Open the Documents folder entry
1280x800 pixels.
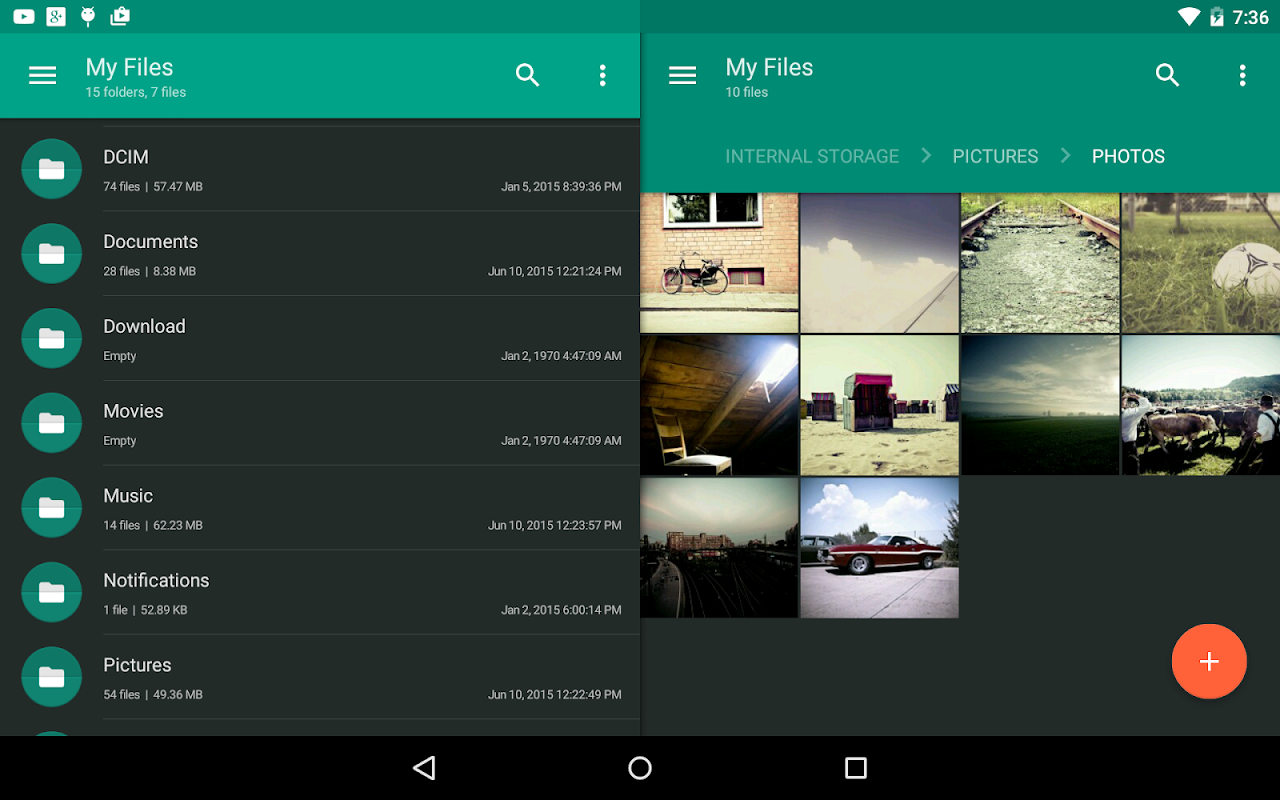[300, 253]
